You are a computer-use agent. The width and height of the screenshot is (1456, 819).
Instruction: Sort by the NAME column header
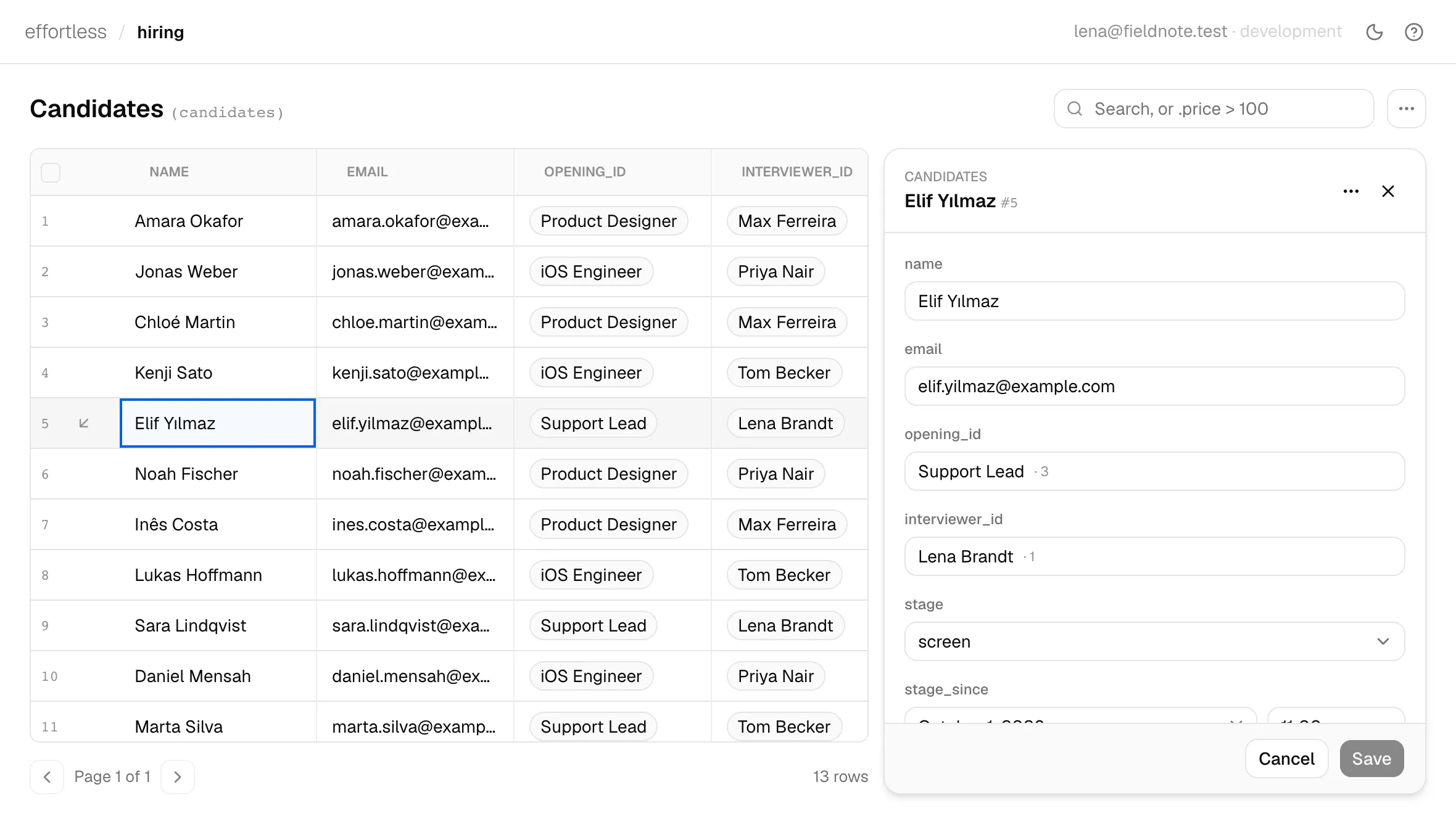[x=169, y=172]
